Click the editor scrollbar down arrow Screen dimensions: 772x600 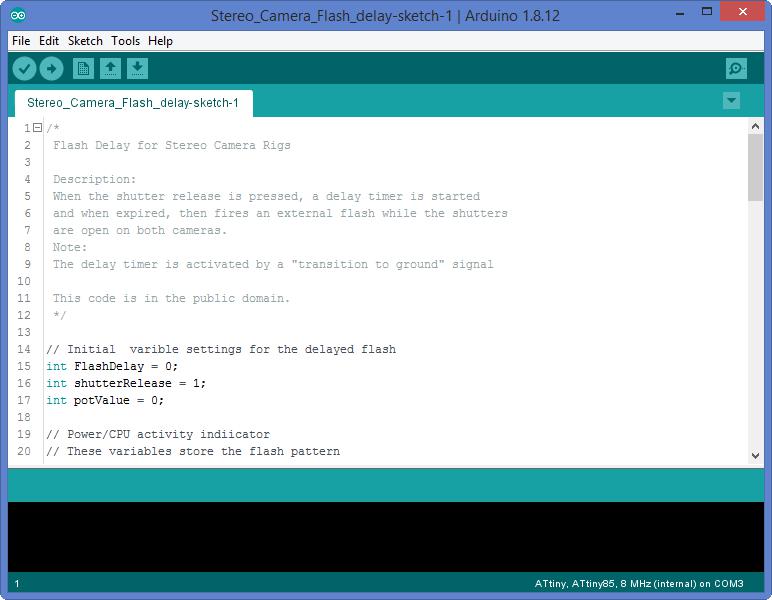[x=755, y=455]
